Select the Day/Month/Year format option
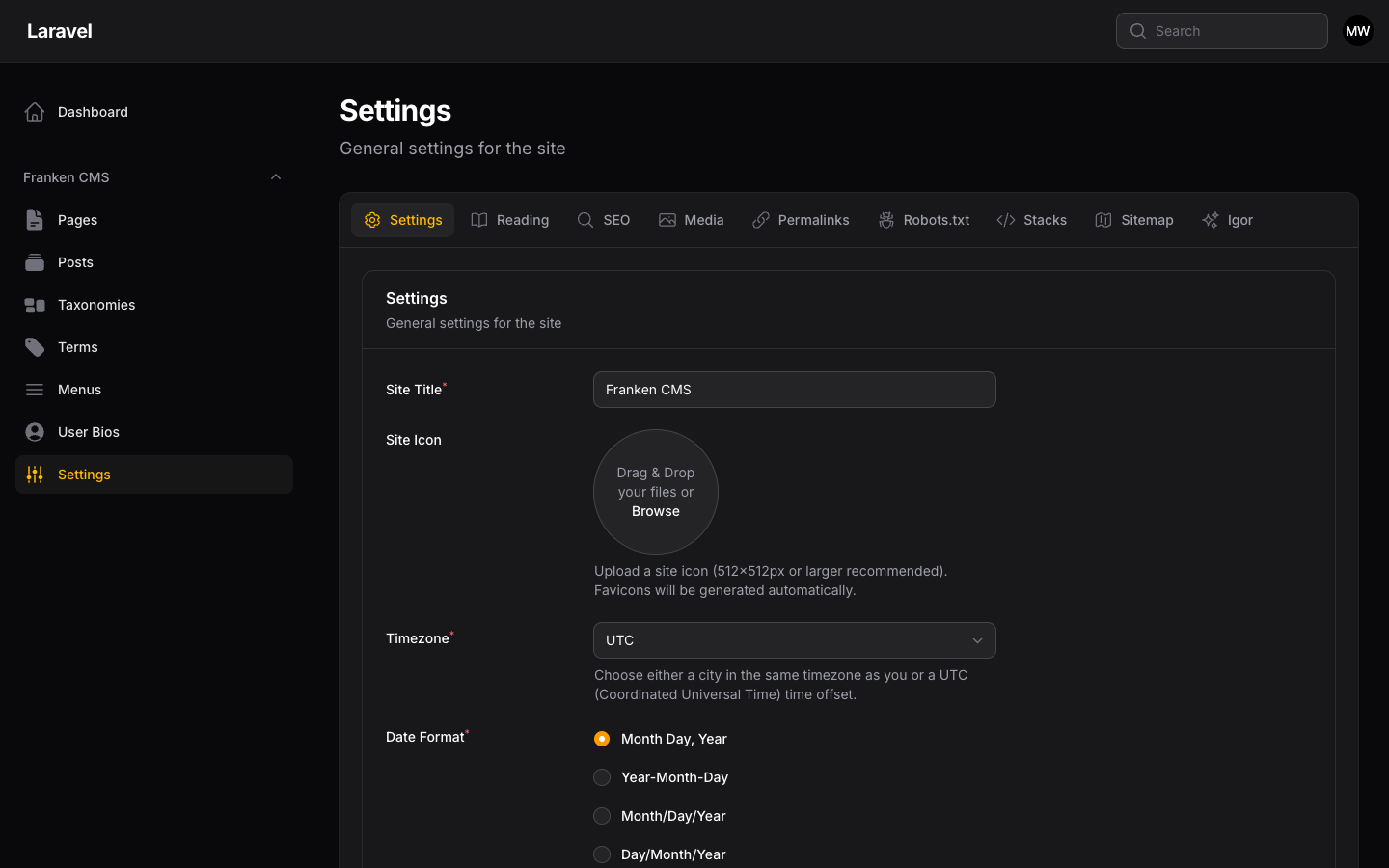This screenshot has width=1389, height=868. point(602,854)
